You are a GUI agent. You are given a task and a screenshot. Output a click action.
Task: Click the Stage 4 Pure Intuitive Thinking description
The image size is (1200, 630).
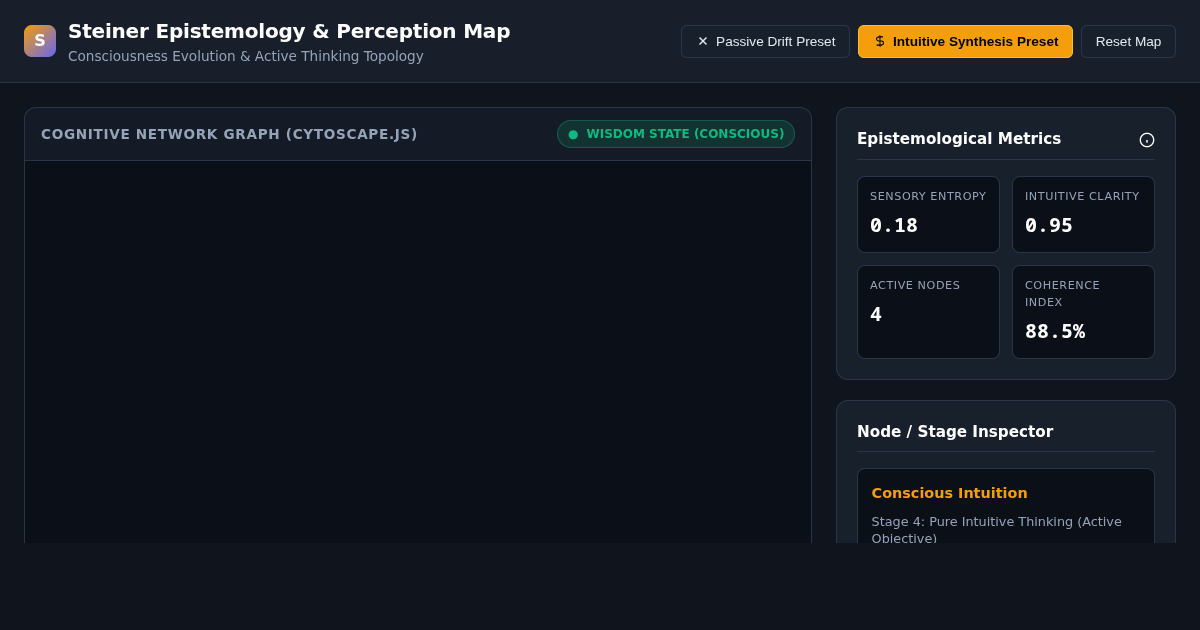click(x=996, y=529)
